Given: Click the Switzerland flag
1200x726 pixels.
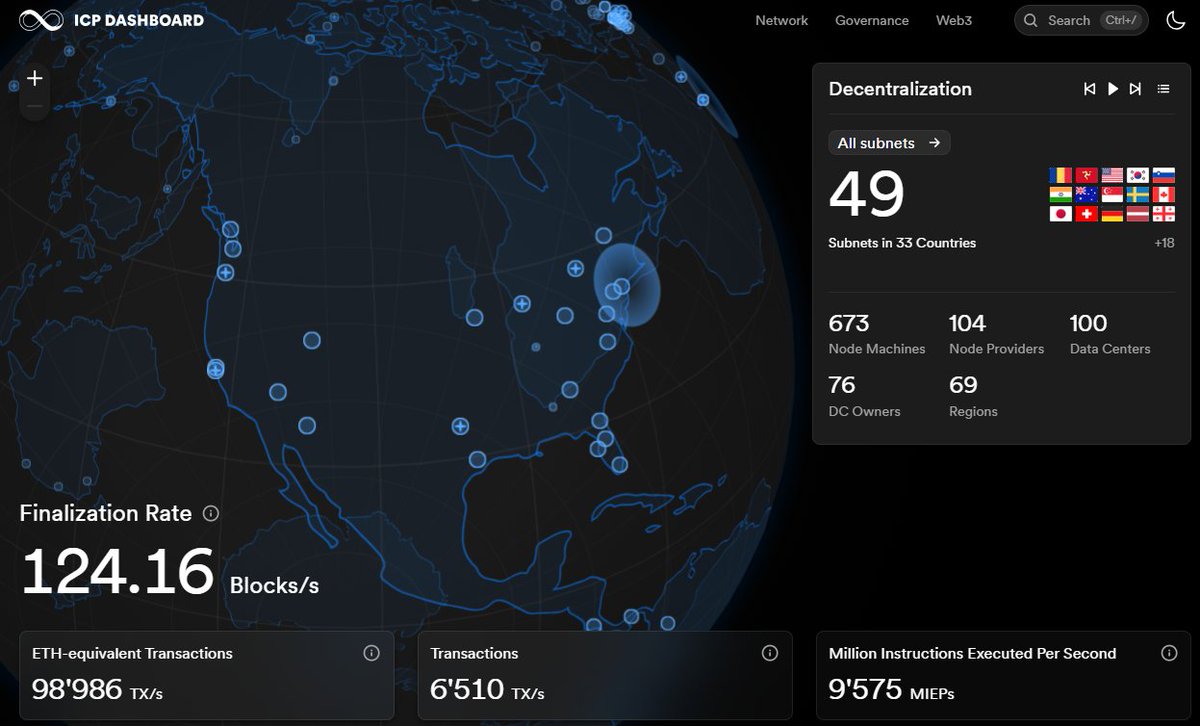Looking at the screenshot, I should pos(1087,214).
